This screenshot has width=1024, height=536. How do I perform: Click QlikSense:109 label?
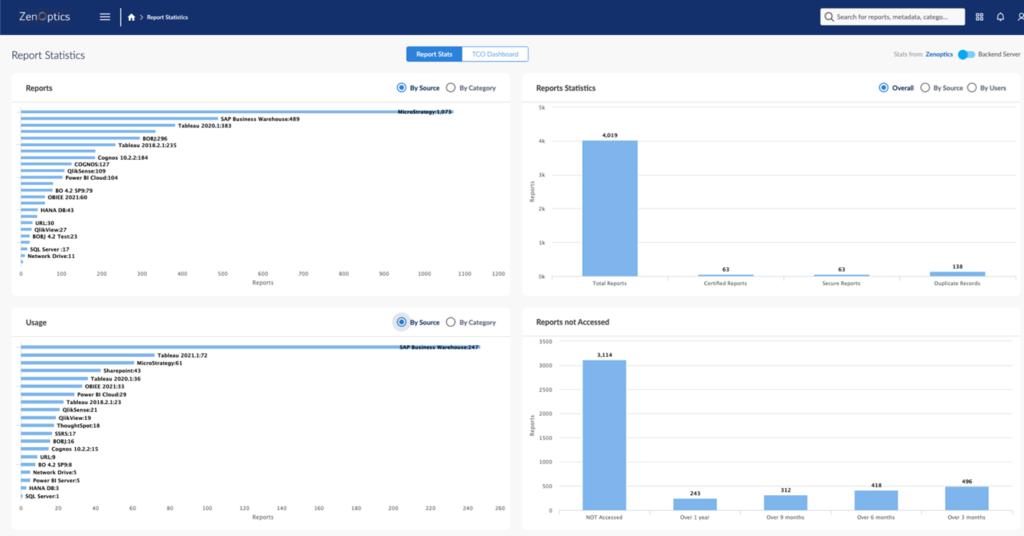pos(86,171)
